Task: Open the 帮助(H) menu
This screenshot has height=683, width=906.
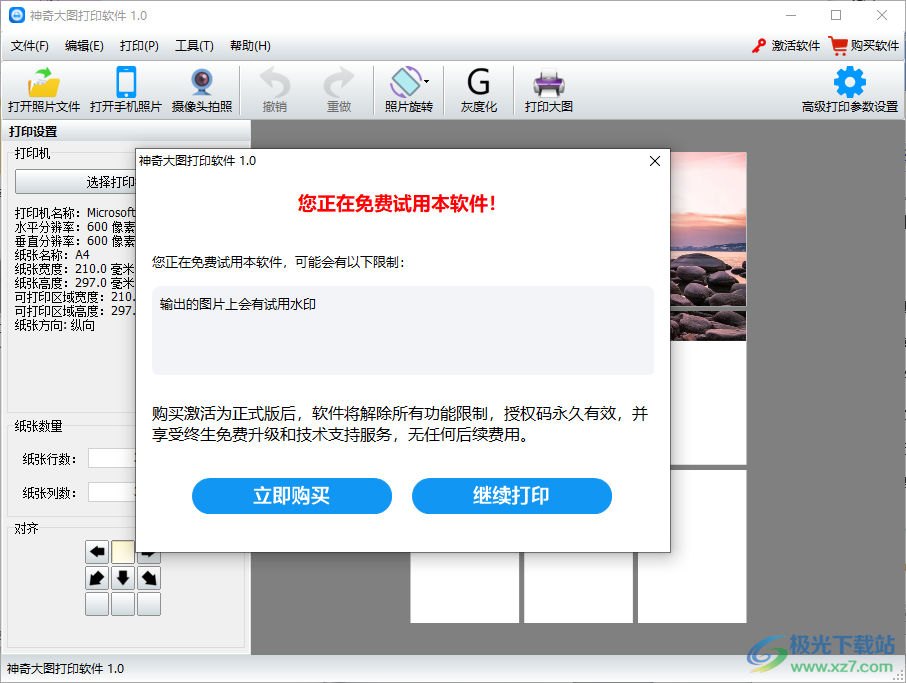Action: point(249,45)
